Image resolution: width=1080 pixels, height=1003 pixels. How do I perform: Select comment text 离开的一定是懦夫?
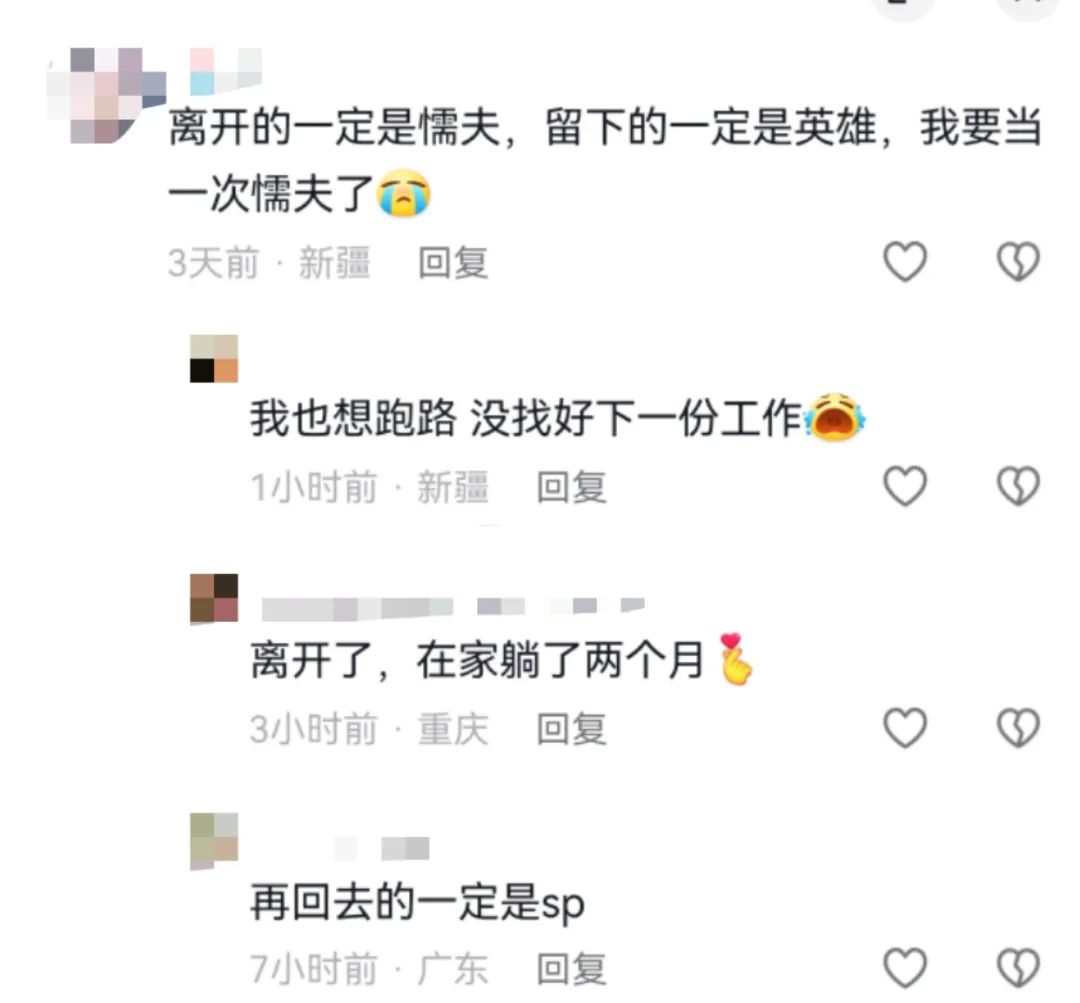[x=334, y=128]
